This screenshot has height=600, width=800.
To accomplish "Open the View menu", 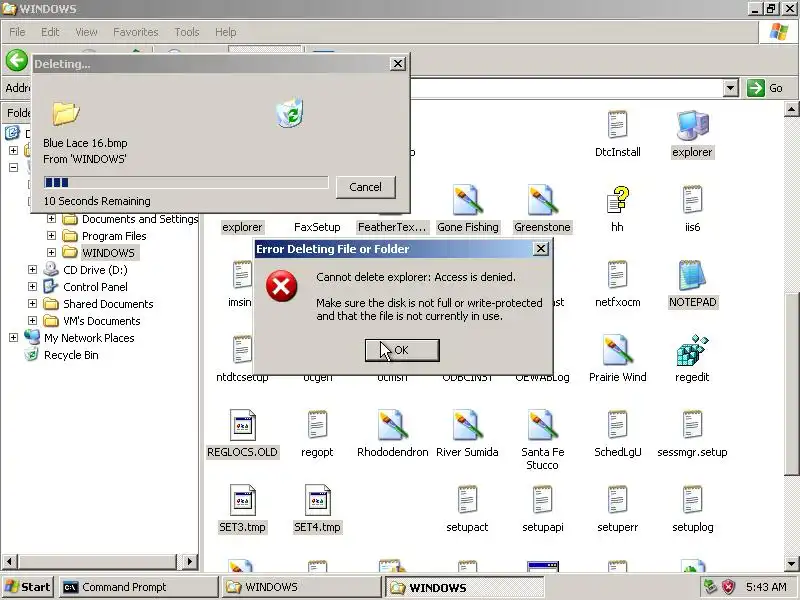I will point(86,32).
